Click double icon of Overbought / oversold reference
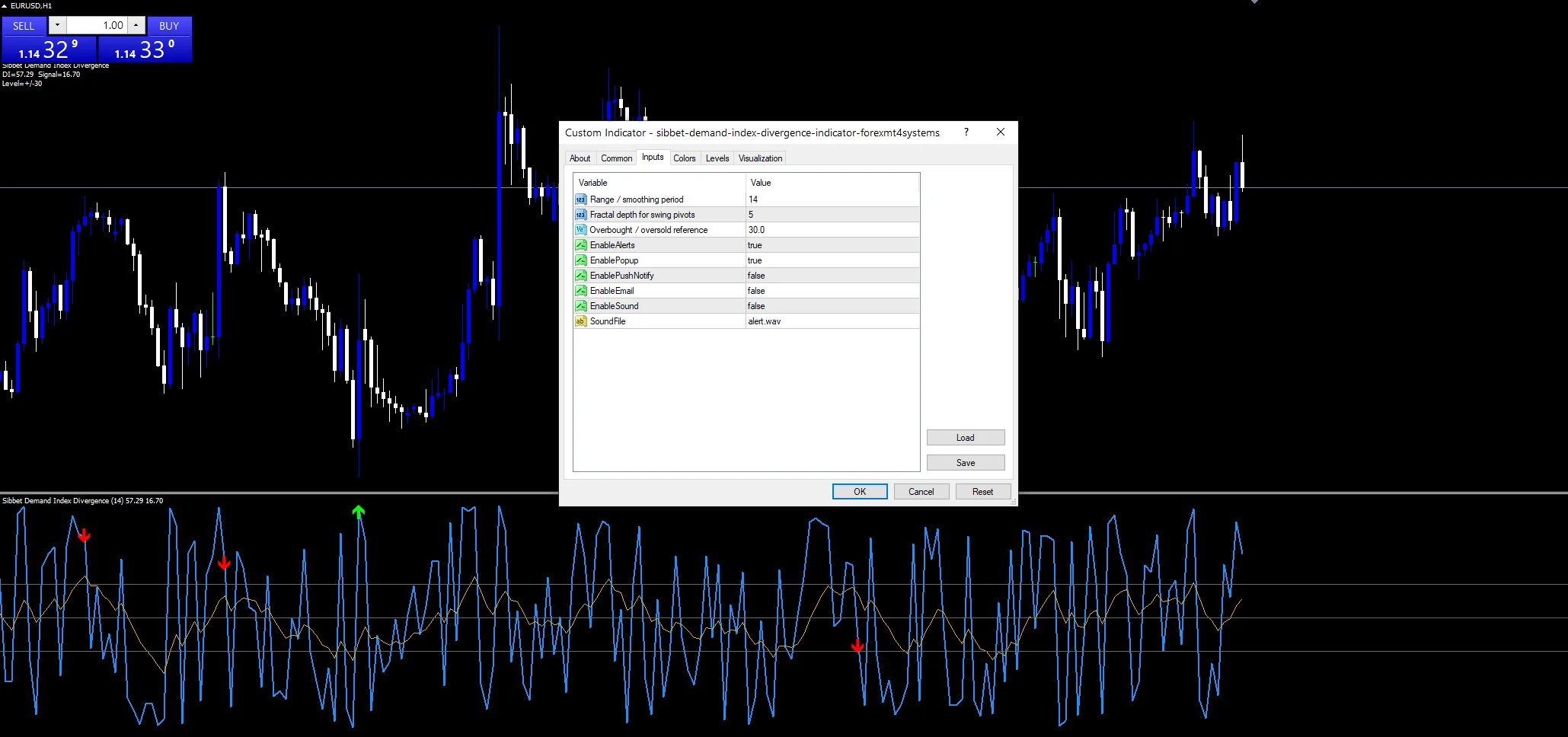The height and width of the screenshot is (737, 1568). (x=581, y=230)
